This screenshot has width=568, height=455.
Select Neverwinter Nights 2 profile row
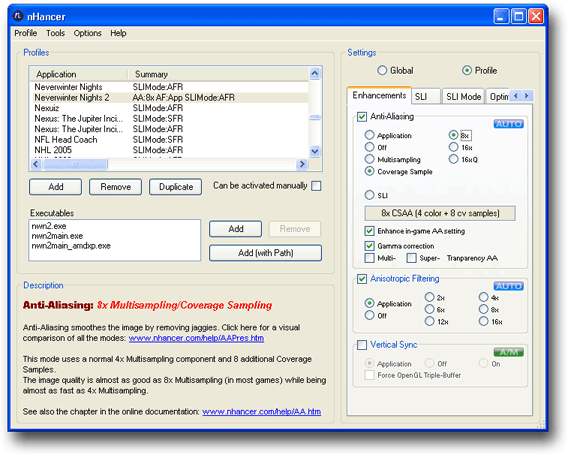coord(170,97)
